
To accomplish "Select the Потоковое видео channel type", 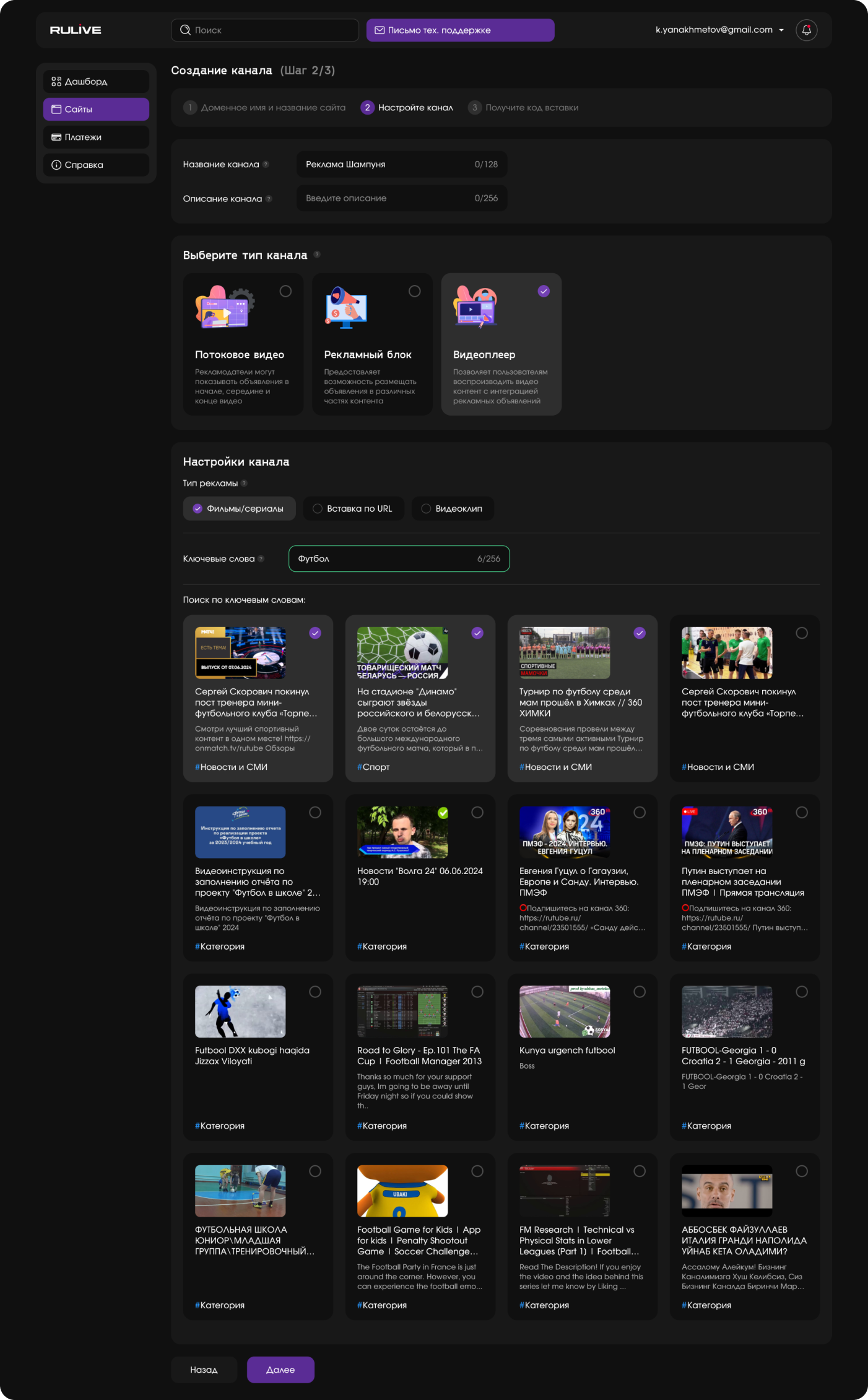I will [x=285, y=291].
